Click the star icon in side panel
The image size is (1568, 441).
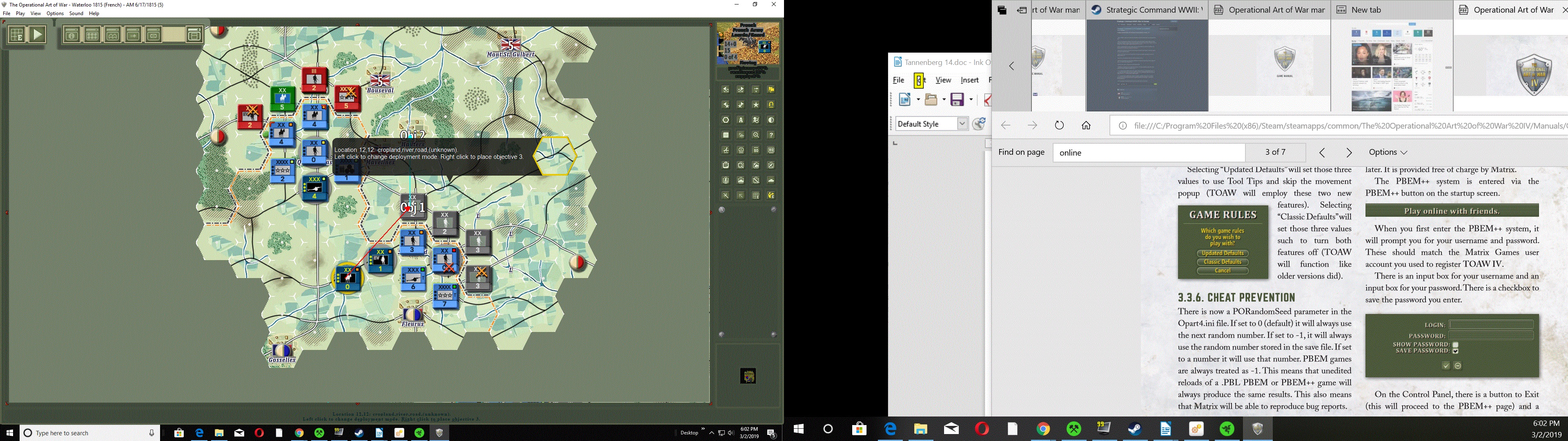[x=756, y=105]
